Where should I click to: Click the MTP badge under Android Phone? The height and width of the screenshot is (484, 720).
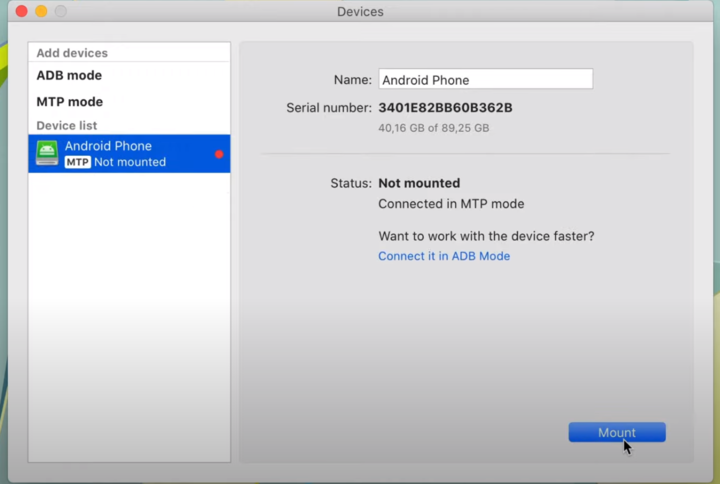tap(77, 162)
